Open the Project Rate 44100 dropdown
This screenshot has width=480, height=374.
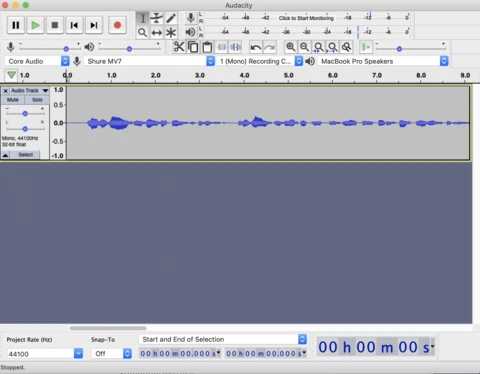45,354
